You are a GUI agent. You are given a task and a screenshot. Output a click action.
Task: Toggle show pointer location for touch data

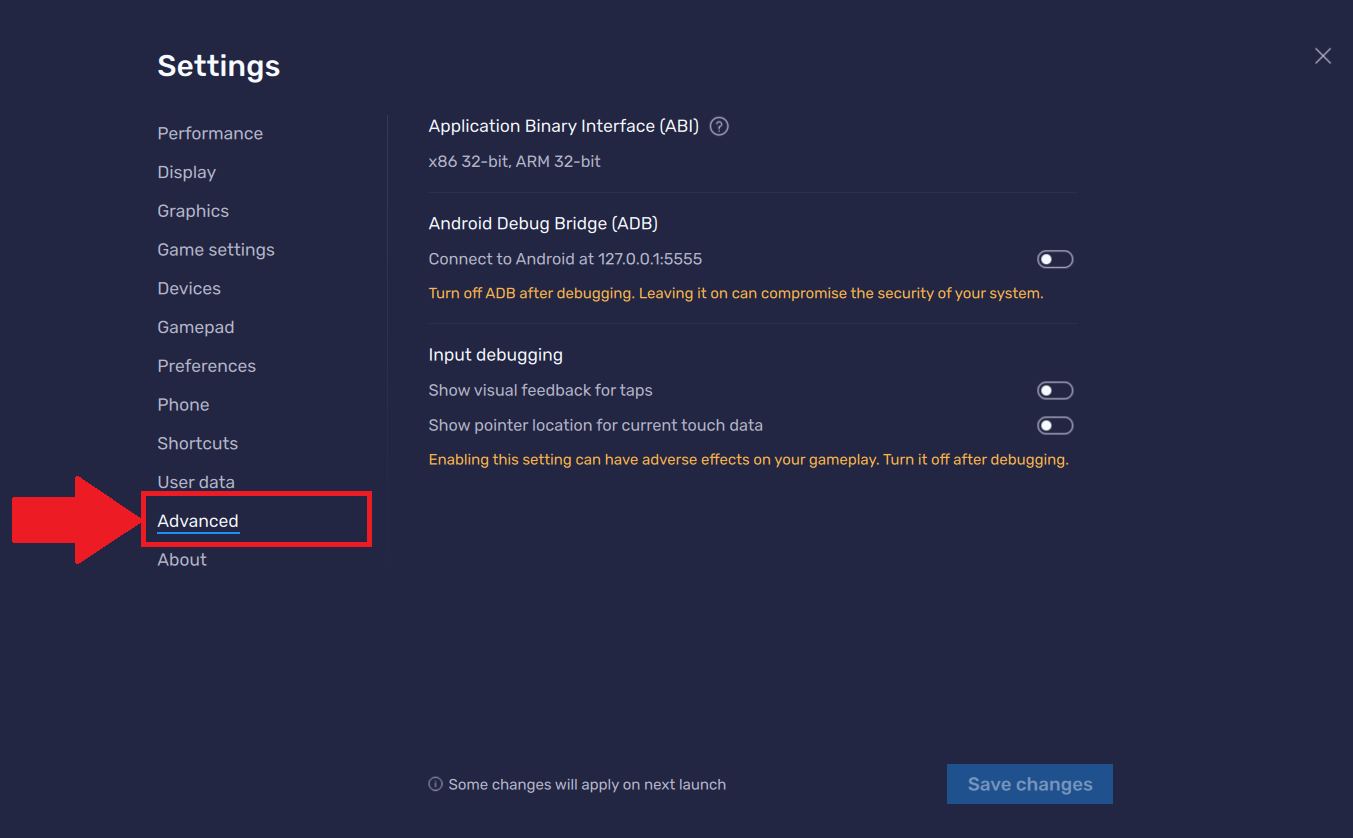click(1054, 426)
